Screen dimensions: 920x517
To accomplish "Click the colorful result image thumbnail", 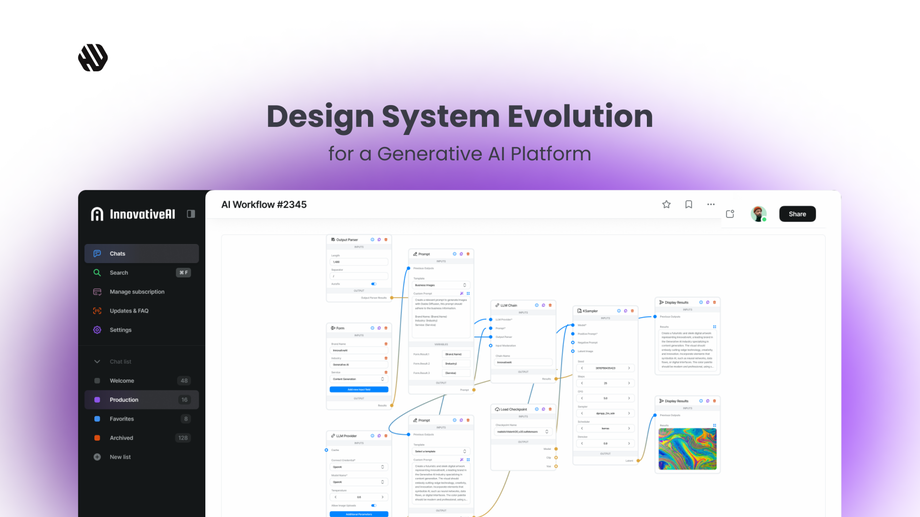I will click(687, 449).
